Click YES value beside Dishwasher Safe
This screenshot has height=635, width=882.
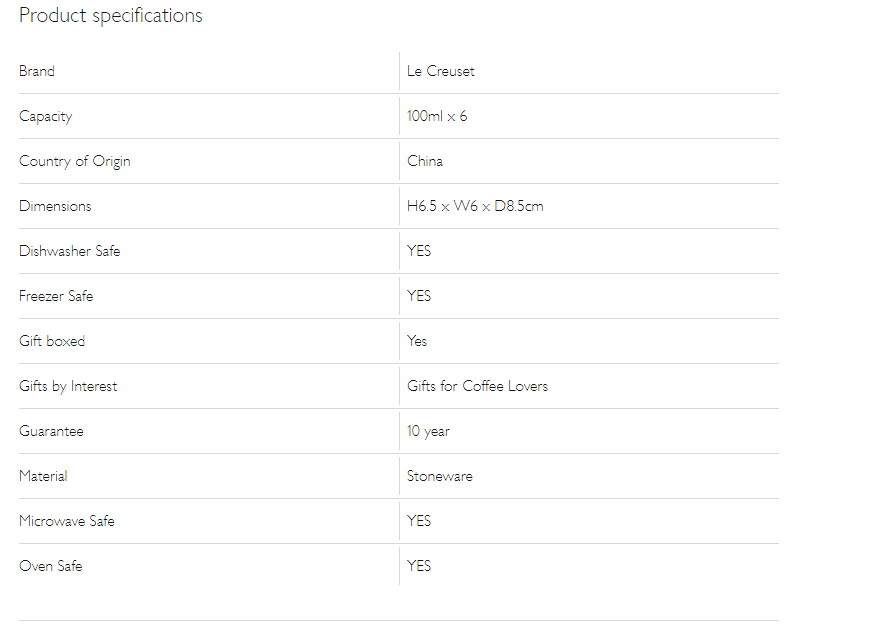click(x=419, y=251)
